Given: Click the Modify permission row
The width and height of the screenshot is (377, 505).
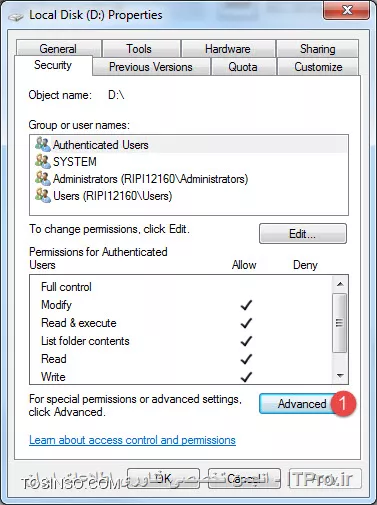Looking at the screenshot, I should pos(181,305).
